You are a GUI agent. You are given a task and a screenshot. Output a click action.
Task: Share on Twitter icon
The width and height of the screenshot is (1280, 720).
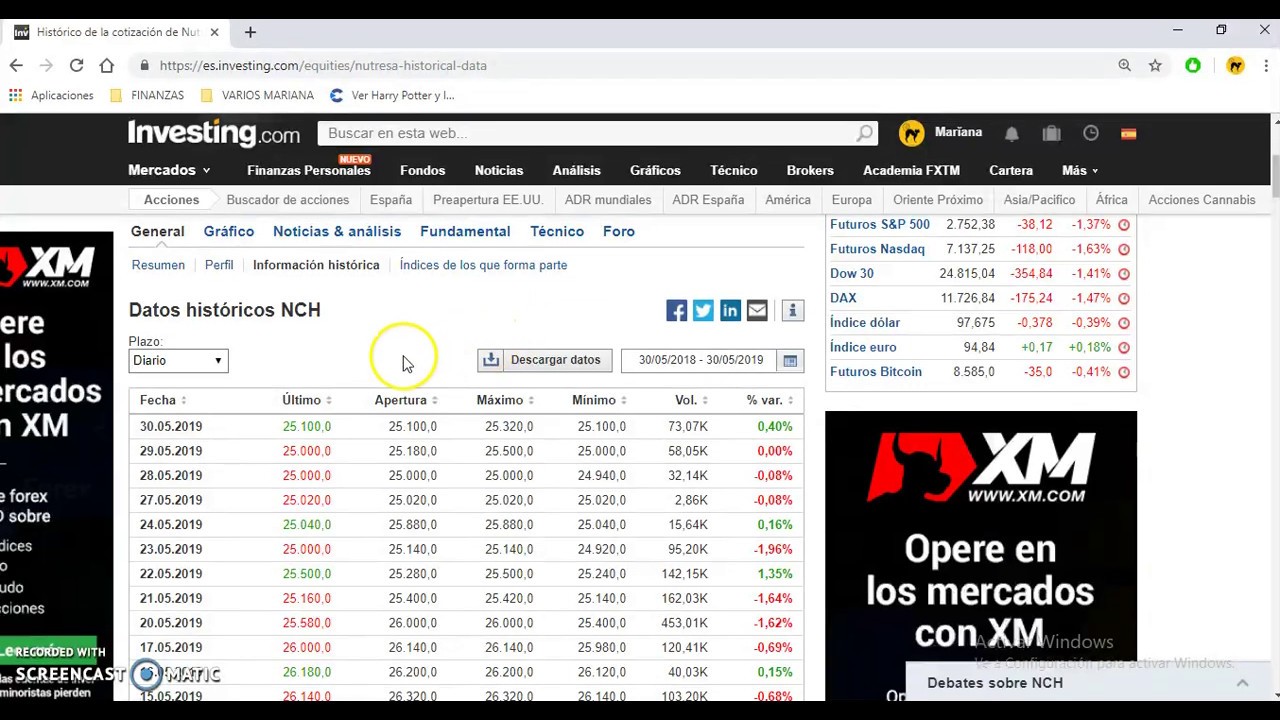tap(703, 311)
